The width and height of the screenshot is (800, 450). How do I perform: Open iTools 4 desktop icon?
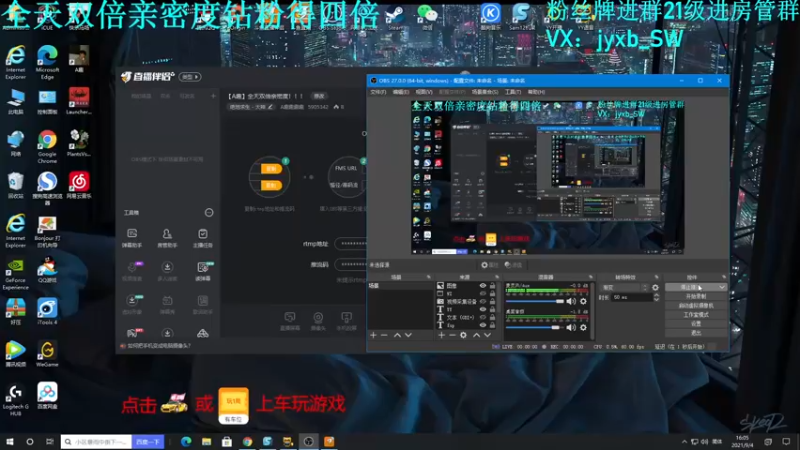pos(47,312)
